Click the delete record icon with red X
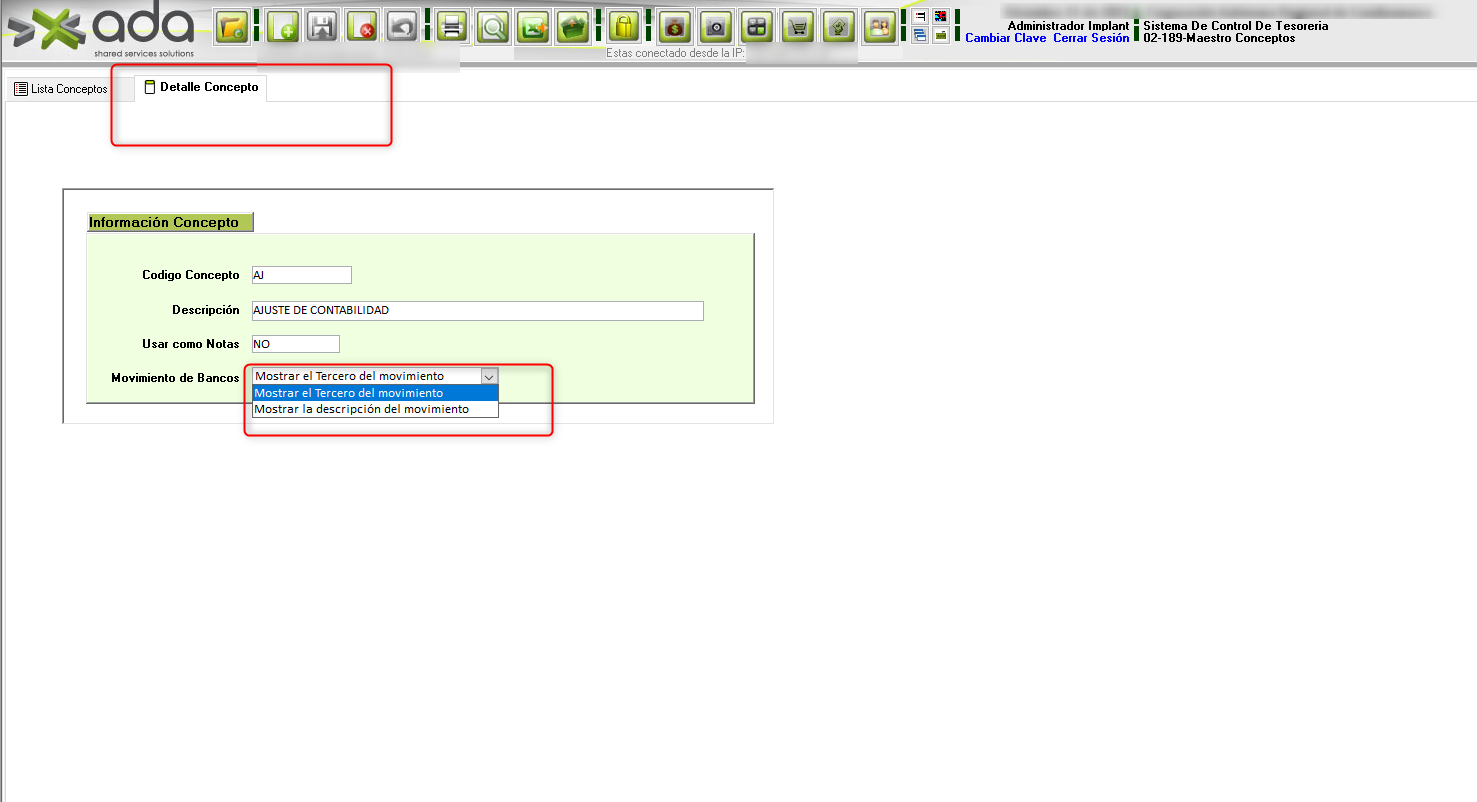This screenshot has height=802, width=1477. [361, 27]
